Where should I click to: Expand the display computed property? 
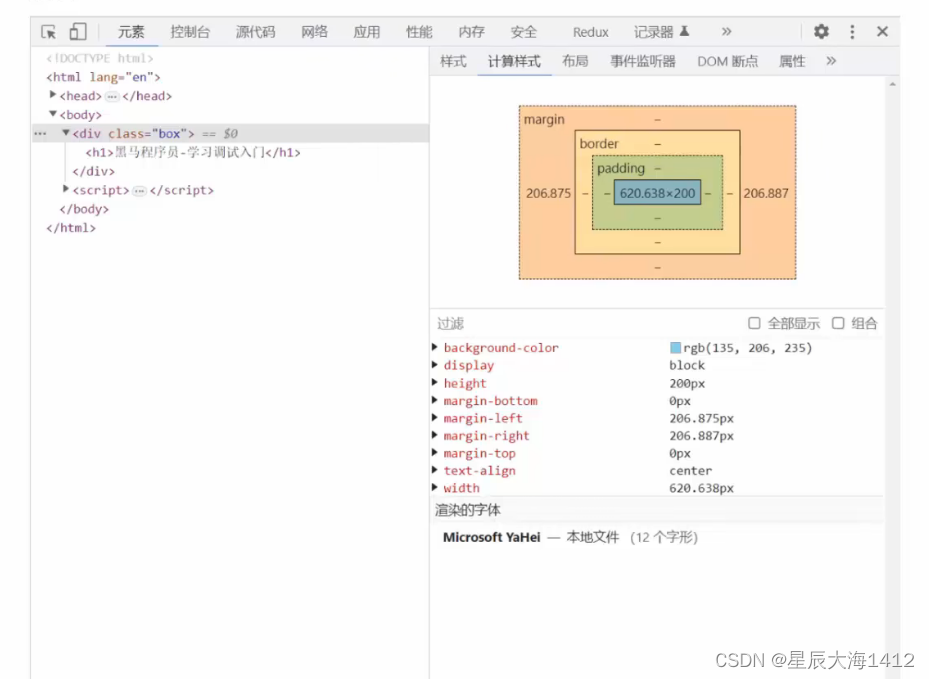pyautogui.click(x=435, y=365)
